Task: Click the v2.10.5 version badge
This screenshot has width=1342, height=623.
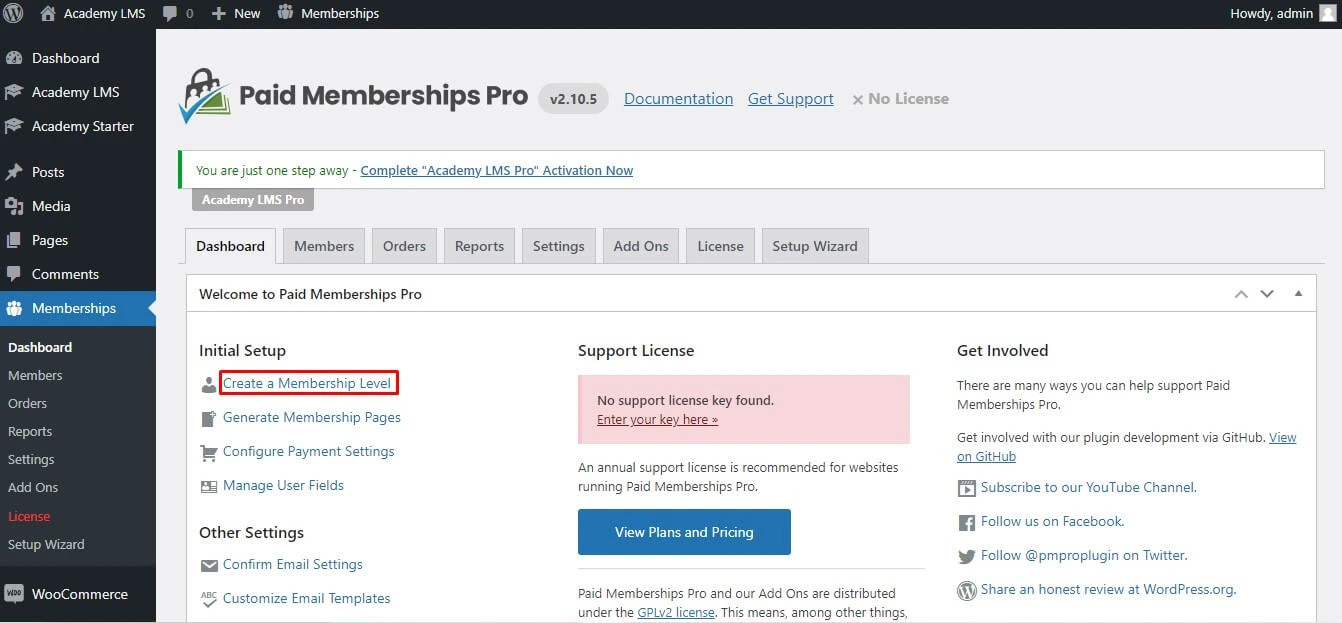Action: (x=573, y=99)
